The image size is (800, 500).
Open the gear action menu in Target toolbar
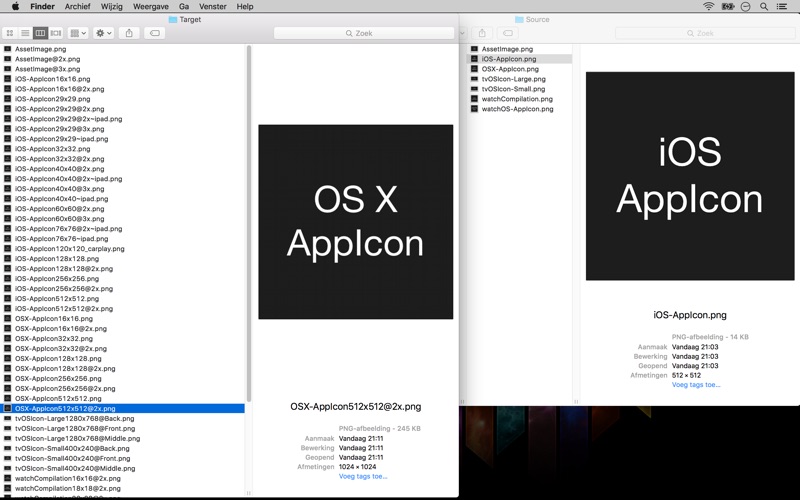coord(104,33)
